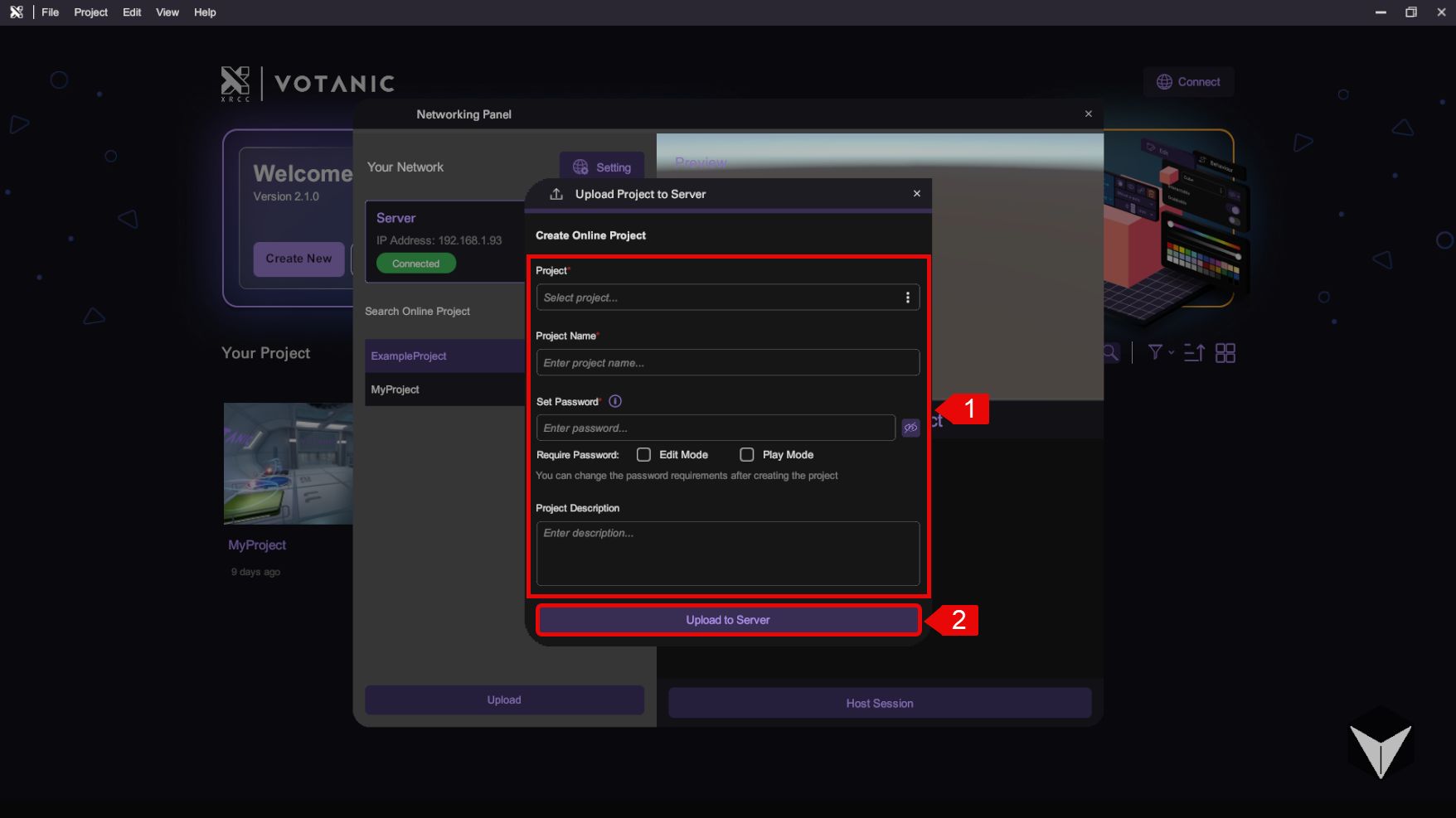Enable the Play Mode password checkbox
The image size is (1456, 818).
tap(747, 455)
